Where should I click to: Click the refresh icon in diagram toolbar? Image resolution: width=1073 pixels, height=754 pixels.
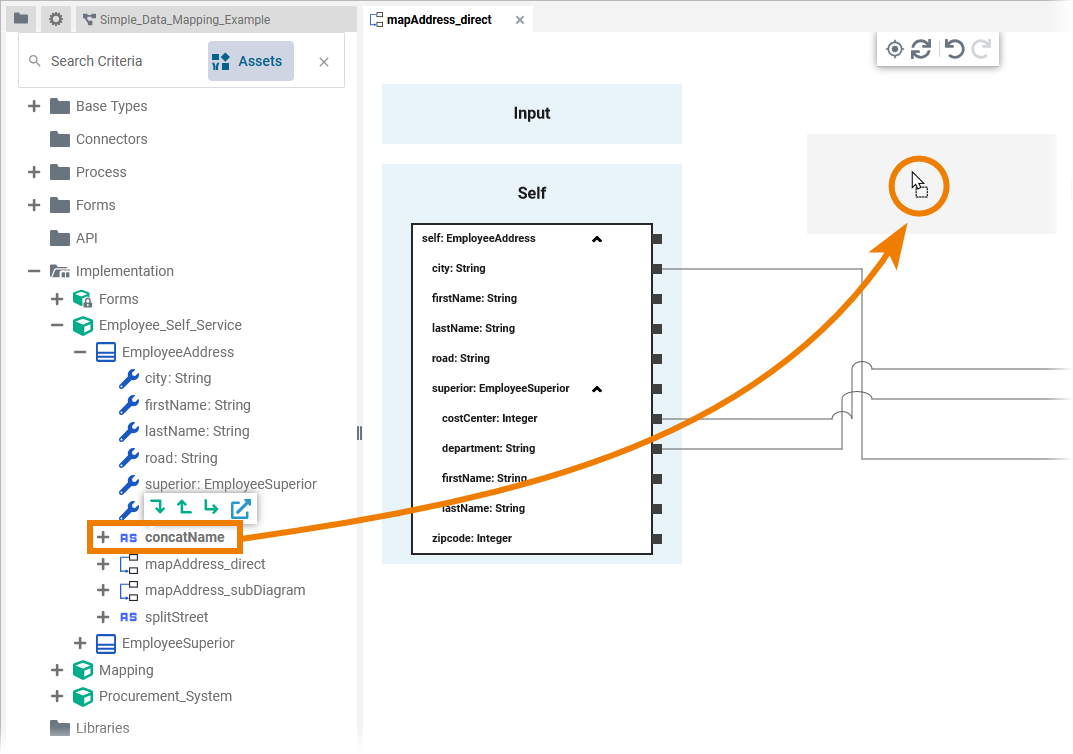pyautogui.click(x=921, y=49)
